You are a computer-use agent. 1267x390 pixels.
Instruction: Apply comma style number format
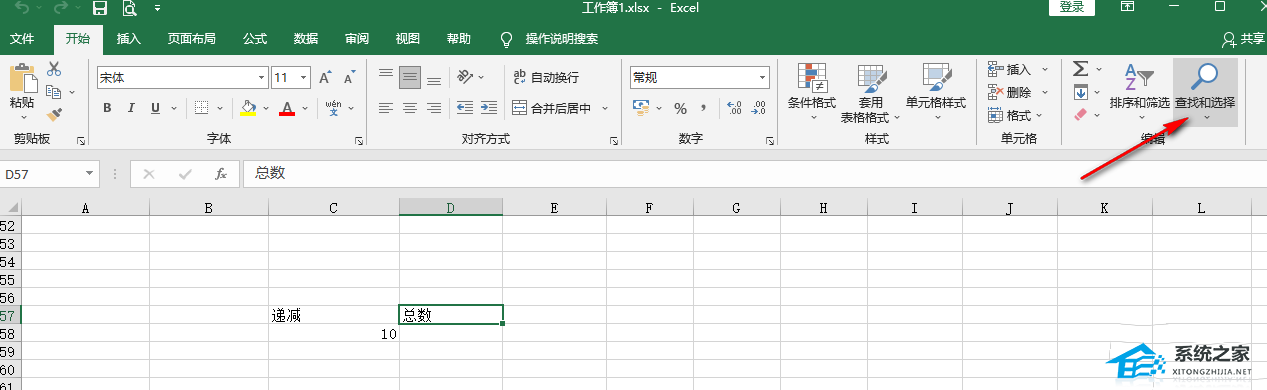704,108
